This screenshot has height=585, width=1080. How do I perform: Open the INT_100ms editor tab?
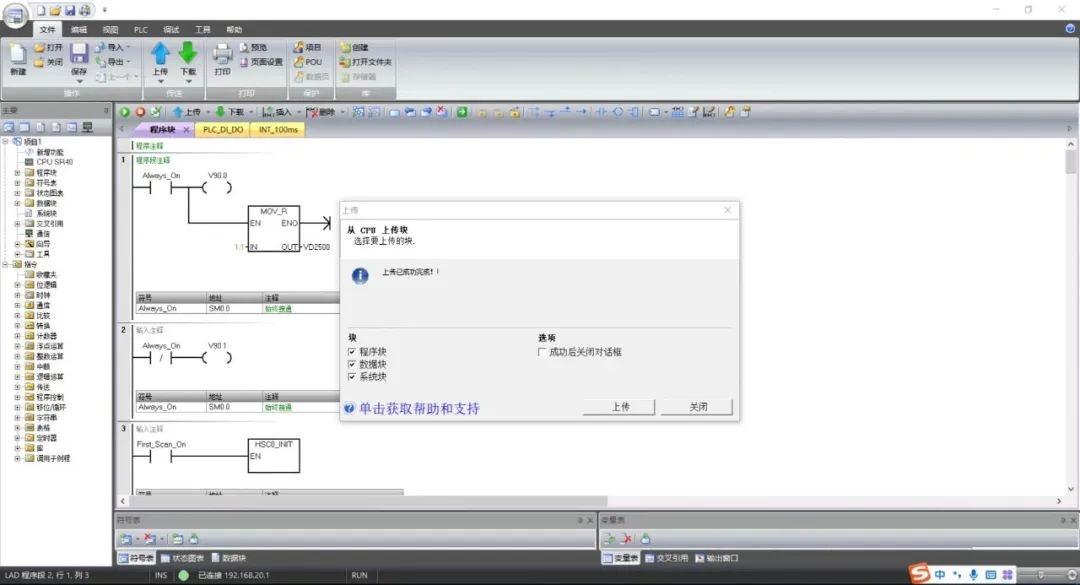tap(279, 129)
